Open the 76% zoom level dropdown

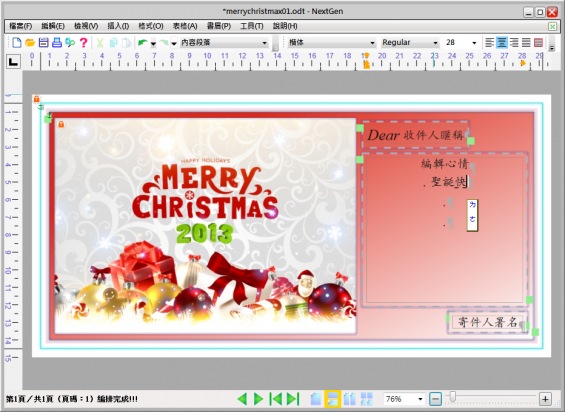420,399
